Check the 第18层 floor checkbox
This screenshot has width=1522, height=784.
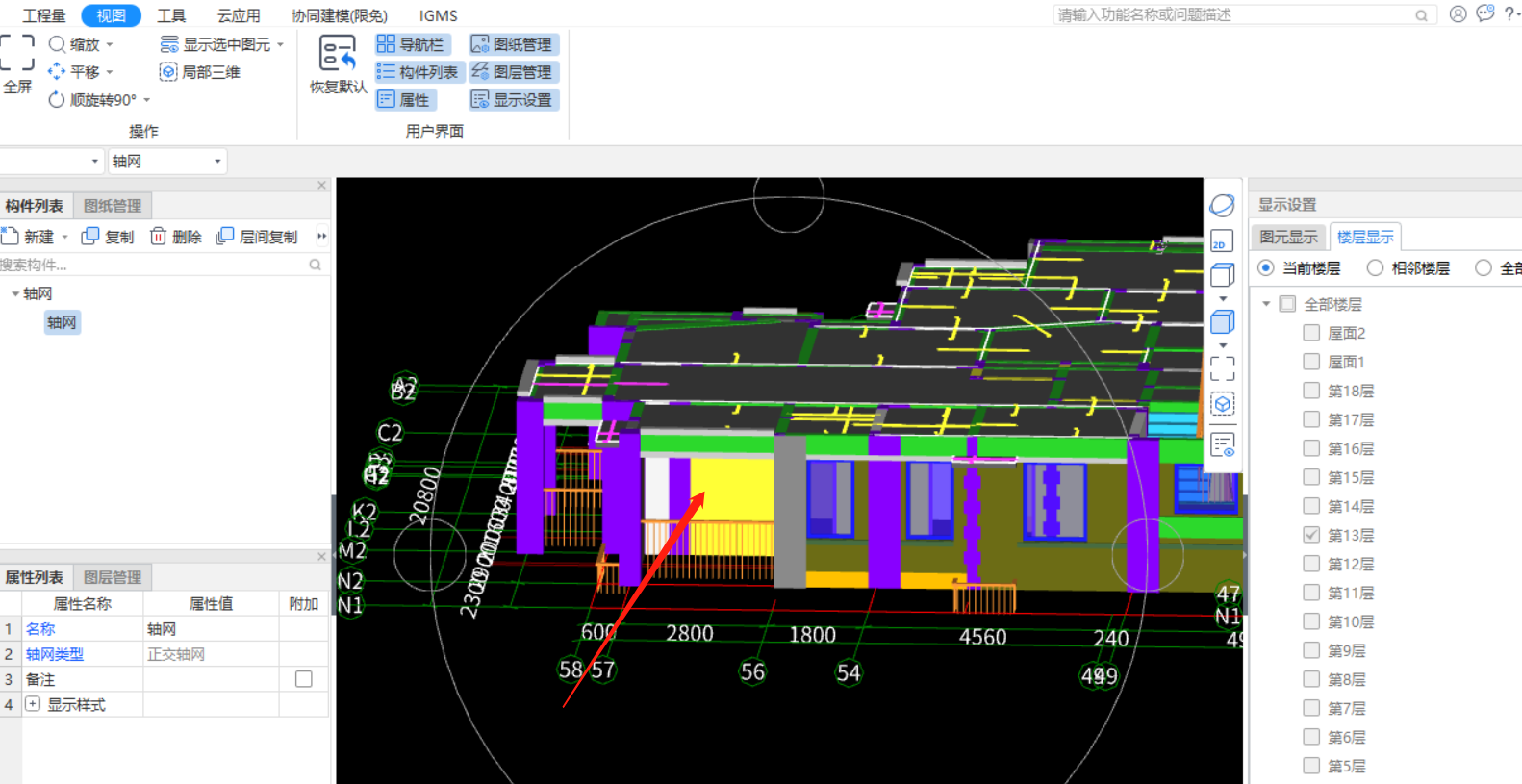pos(1310,391)
